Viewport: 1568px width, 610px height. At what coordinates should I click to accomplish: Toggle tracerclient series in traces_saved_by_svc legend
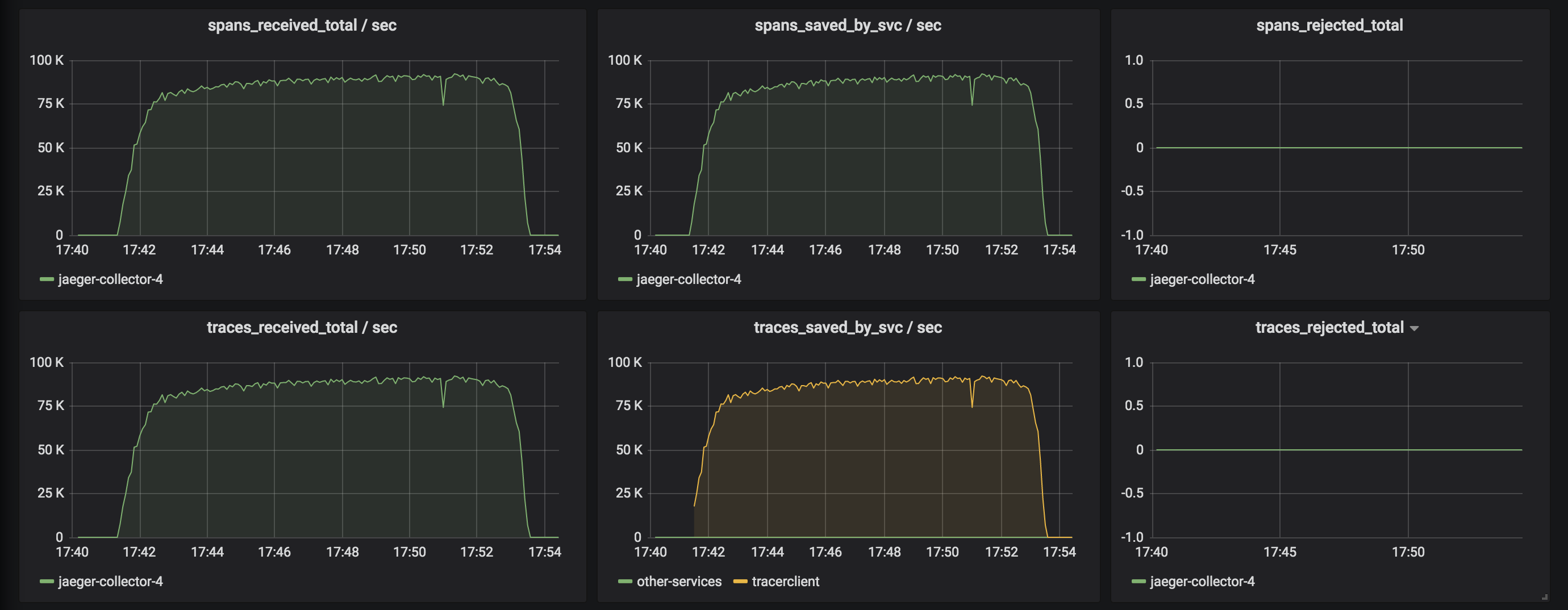785,582
